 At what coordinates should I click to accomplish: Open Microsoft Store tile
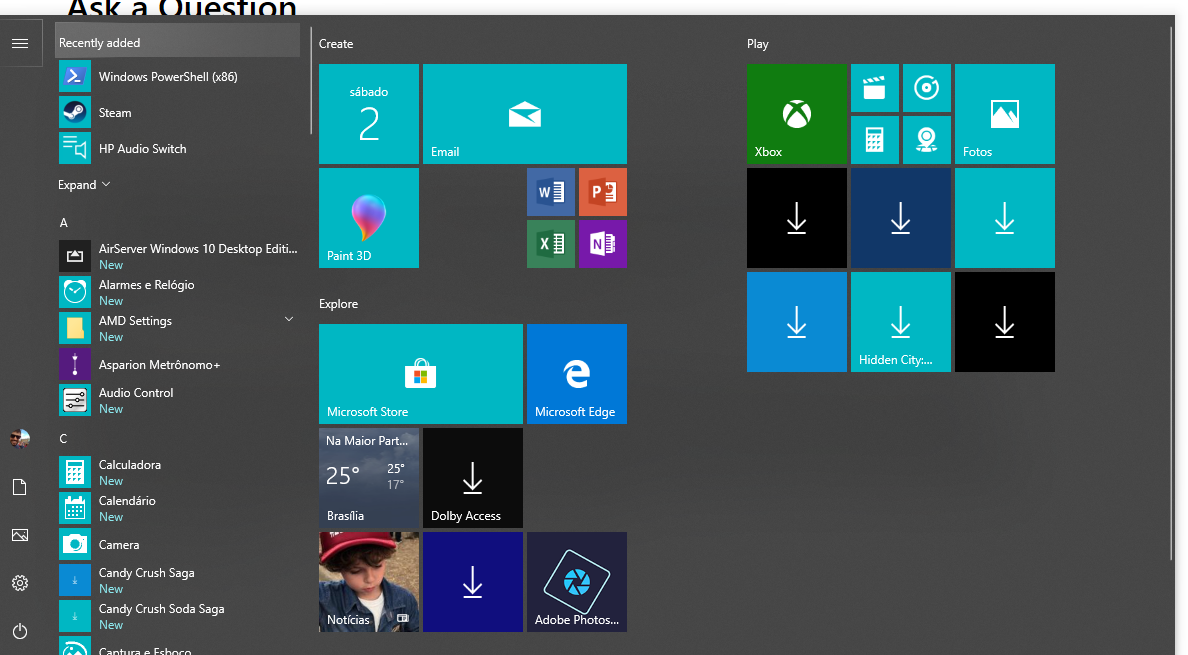(421, 374)
